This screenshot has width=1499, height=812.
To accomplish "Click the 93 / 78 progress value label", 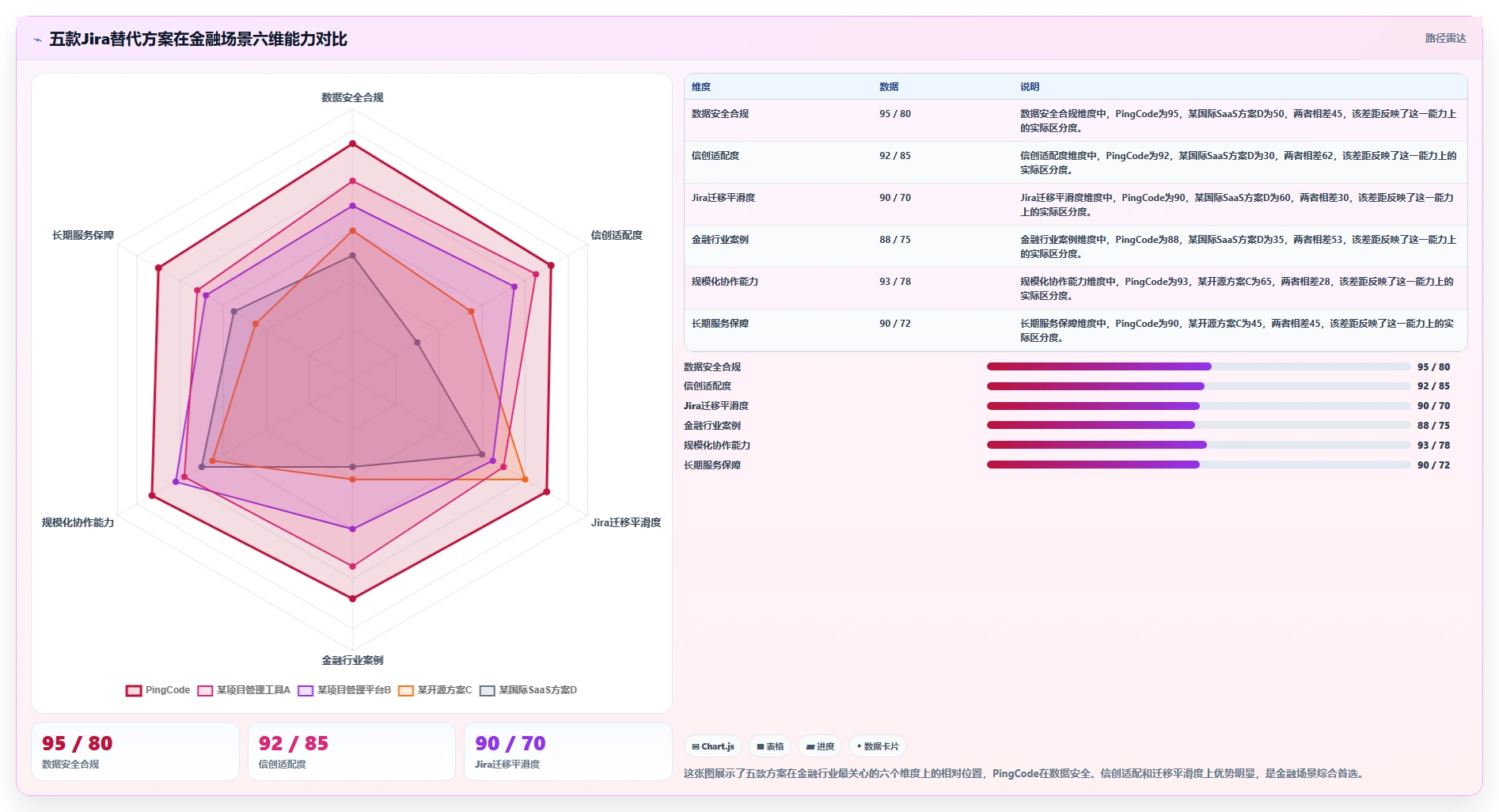I will (1433, 446).
